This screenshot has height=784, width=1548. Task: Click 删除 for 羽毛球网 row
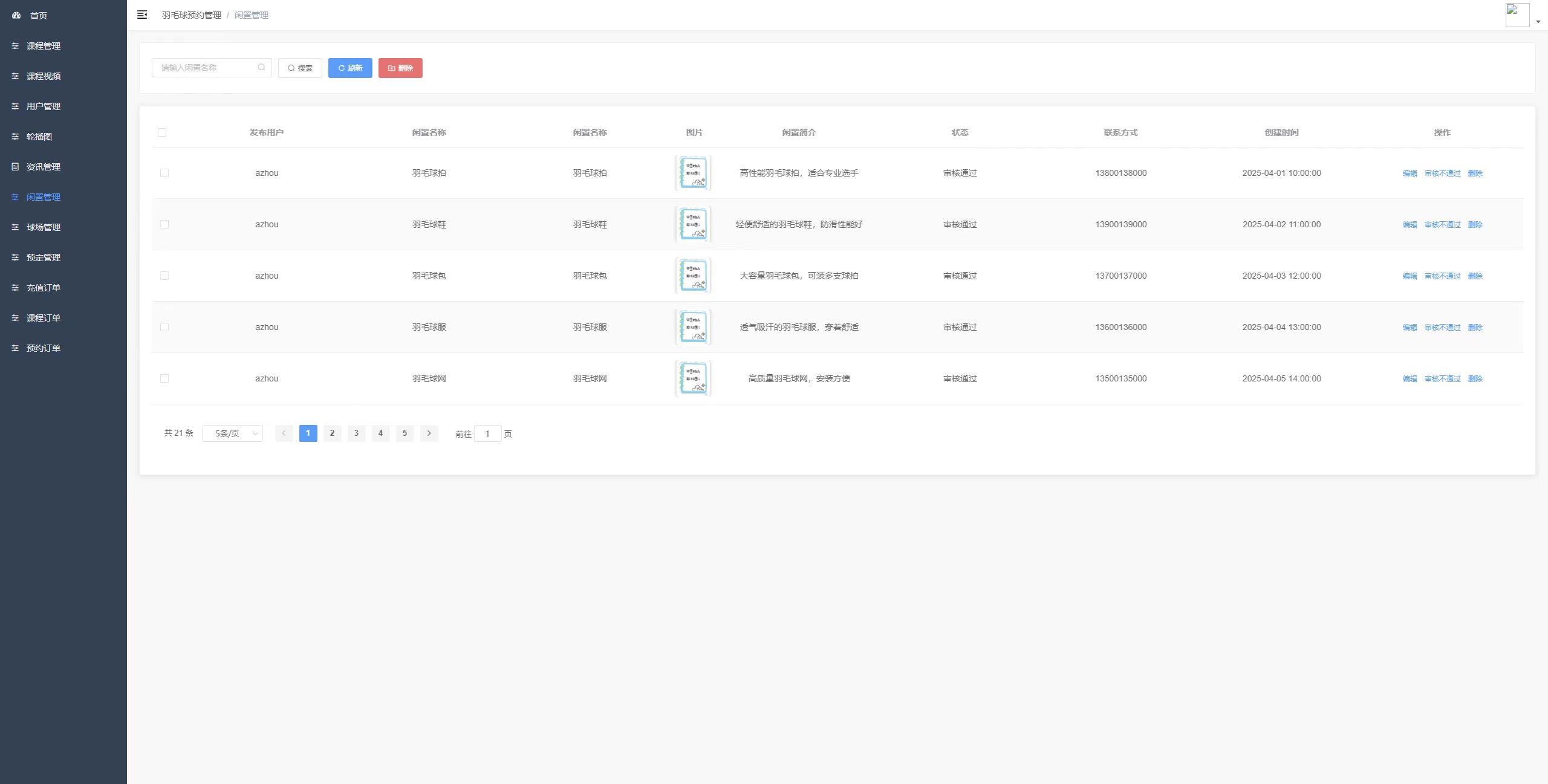[x=1475, y=379]
